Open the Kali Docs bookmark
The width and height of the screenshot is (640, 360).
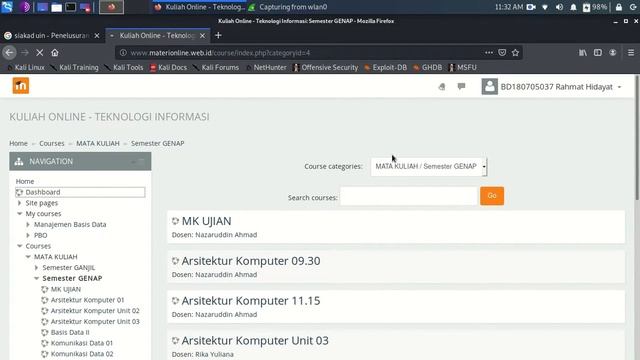click(x=168, y=67)
